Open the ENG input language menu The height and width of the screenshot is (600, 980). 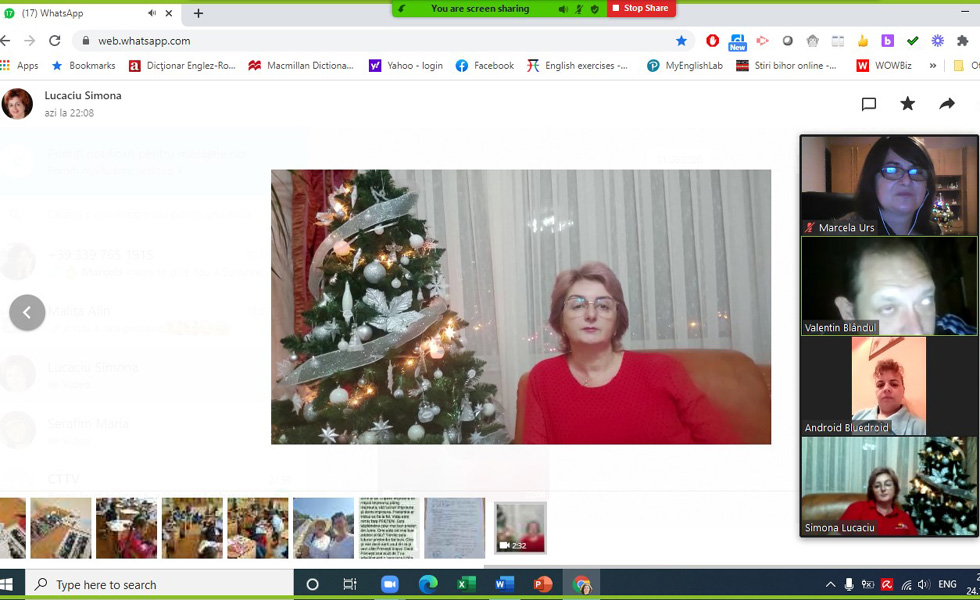click(x=948, y=584)
